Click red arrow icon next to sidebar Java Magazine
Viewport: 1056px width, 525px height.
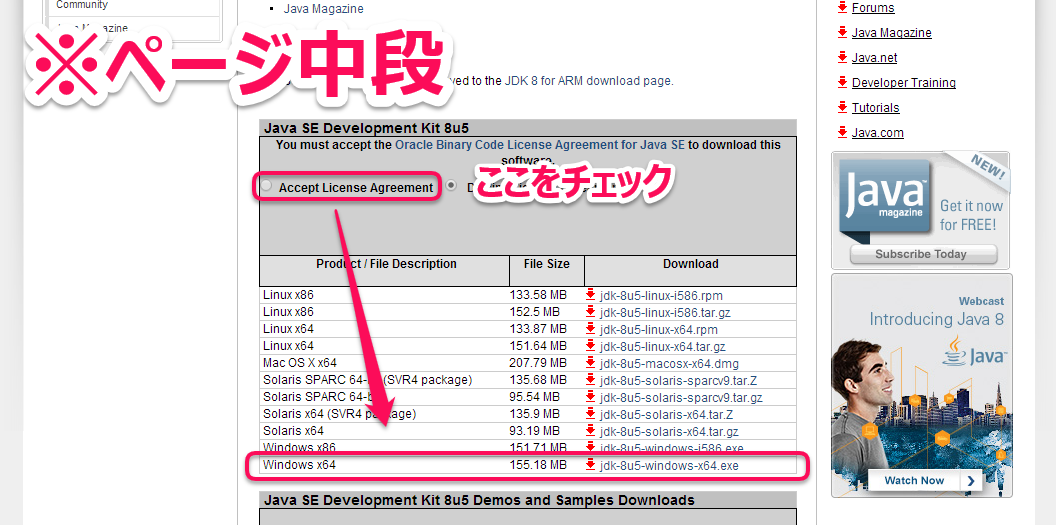(842, 32)
